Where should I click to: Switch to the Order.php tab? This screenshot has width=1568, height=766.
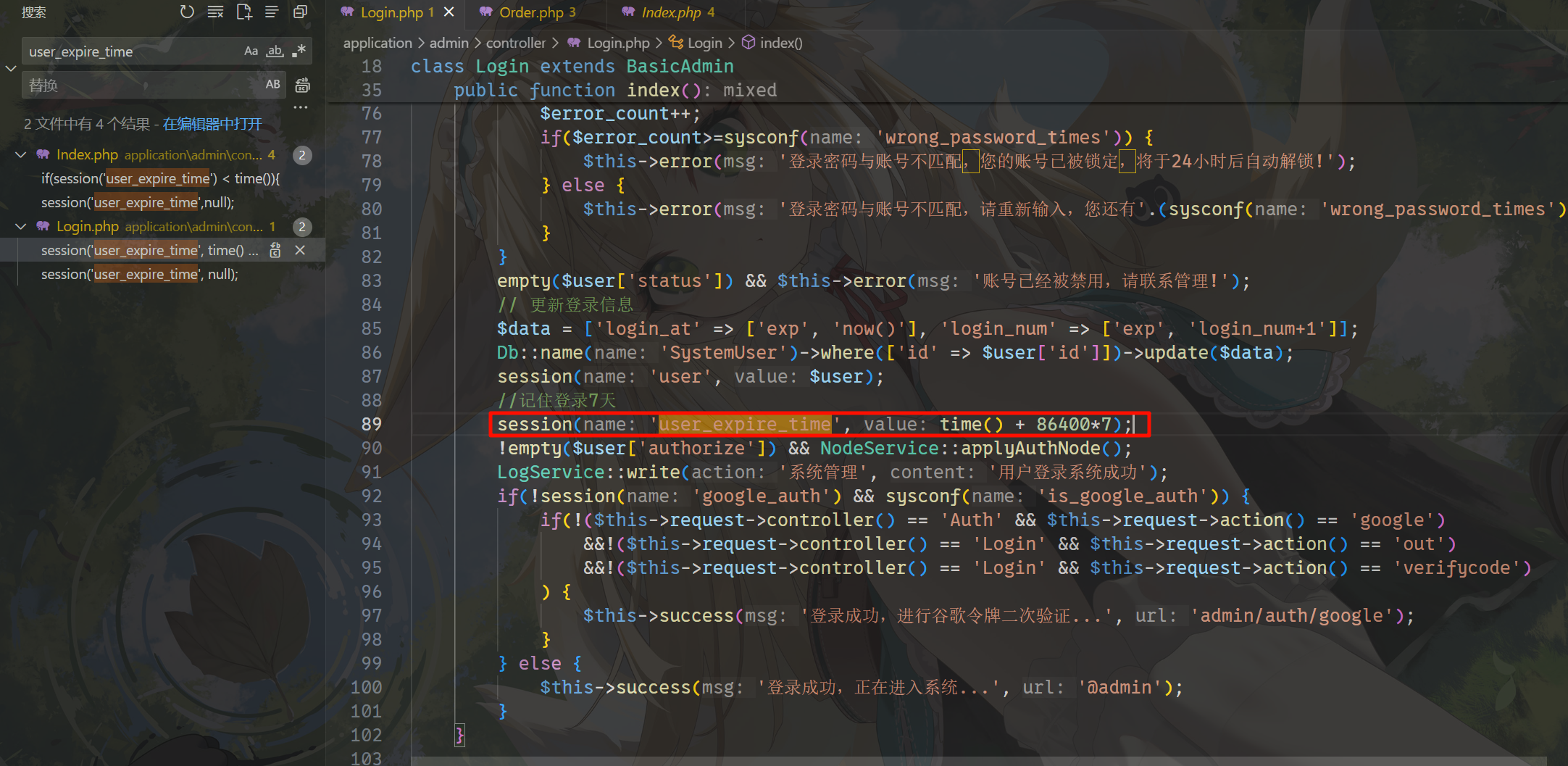pos(530,12)
